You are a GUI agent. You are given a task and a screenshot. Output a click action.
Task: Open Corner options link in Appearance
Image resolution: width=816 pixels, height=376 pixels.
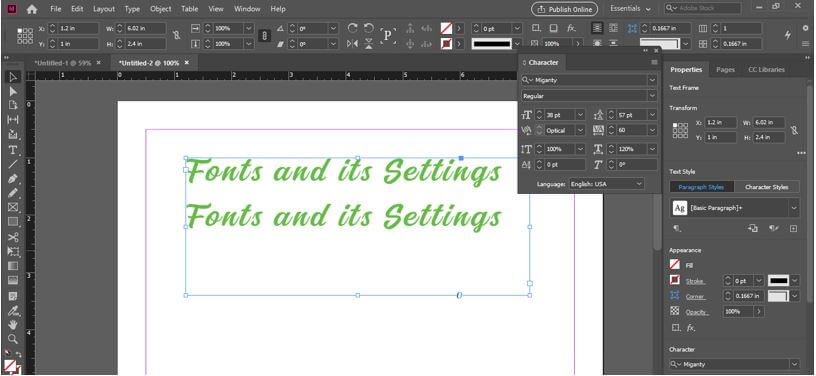point(695,296)
